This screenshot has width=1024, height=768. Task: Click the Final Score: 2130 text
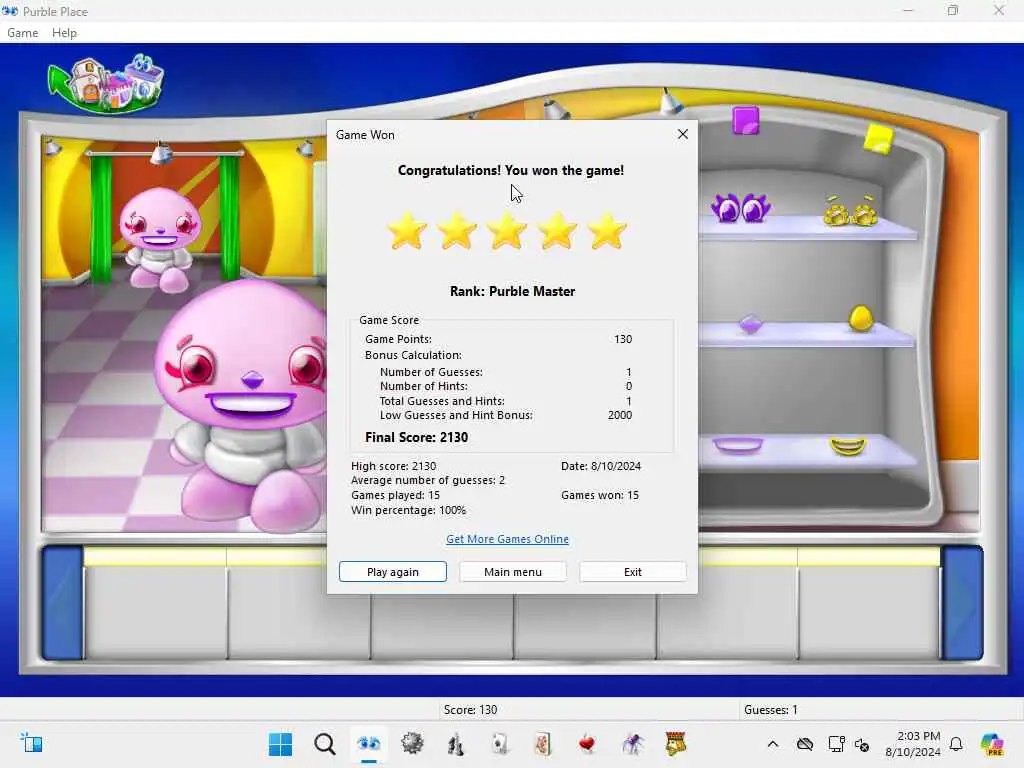(x=417, y=437)
